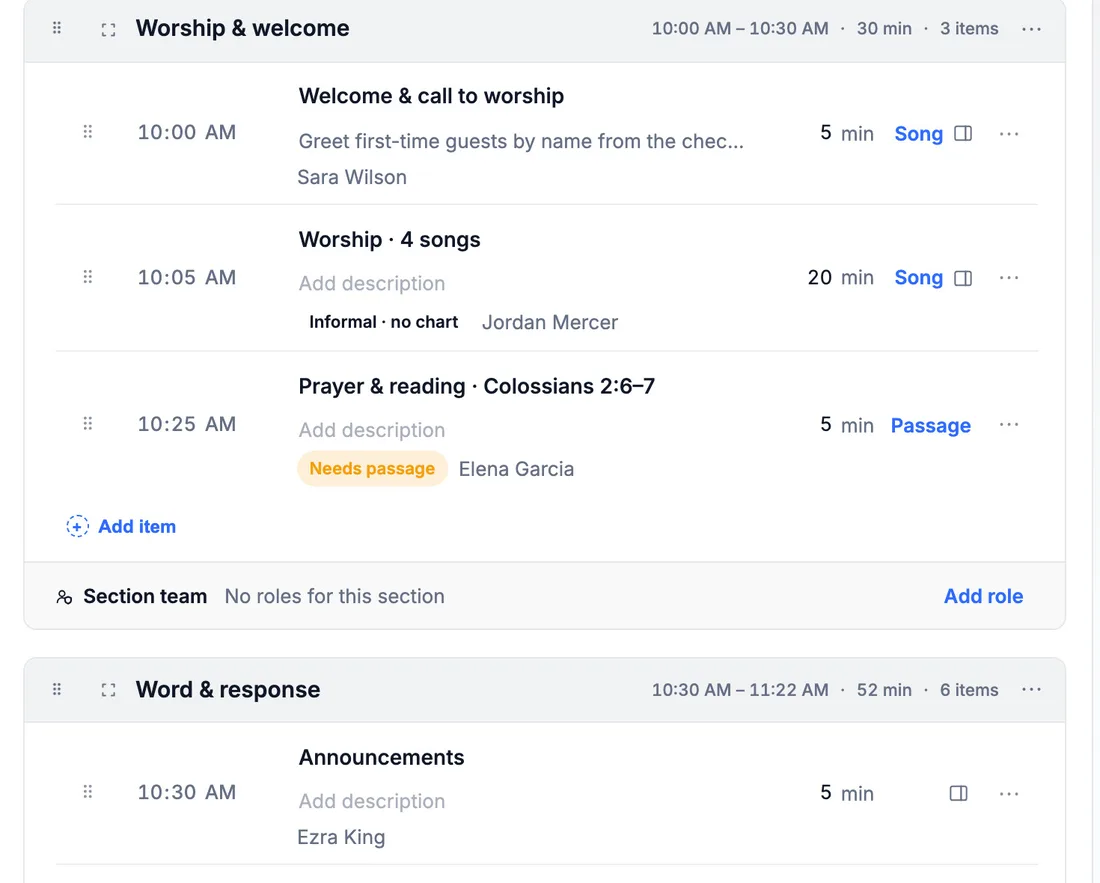This screenshot has width=1100, height=883.
Task: Open the Worship & welcome section more menu
Action: pyautogui.click(x=1031, y=29)
